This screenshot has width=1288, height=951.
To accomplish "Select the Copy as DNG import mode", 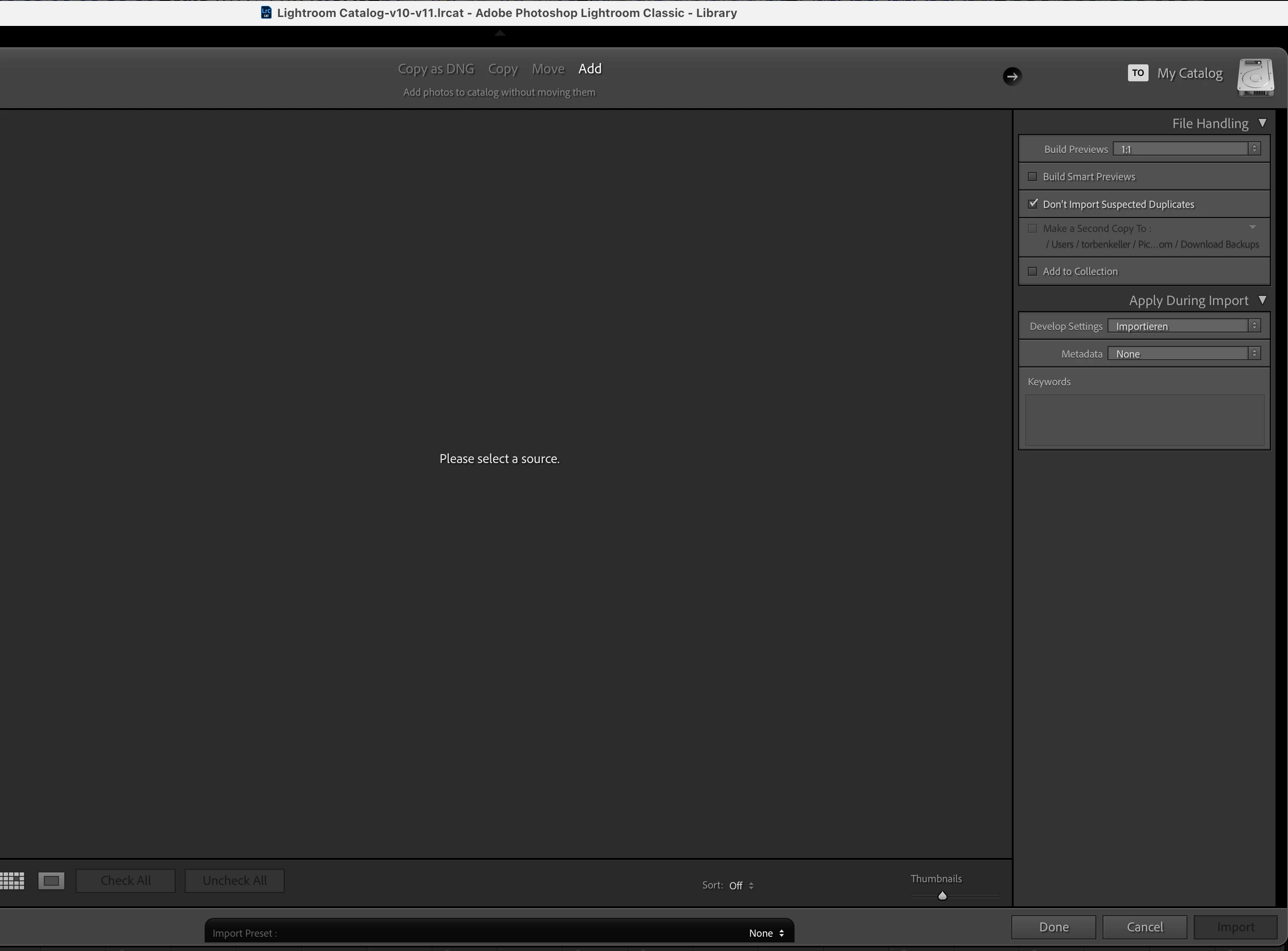I will pyautogui.click(x=436, y=68).
